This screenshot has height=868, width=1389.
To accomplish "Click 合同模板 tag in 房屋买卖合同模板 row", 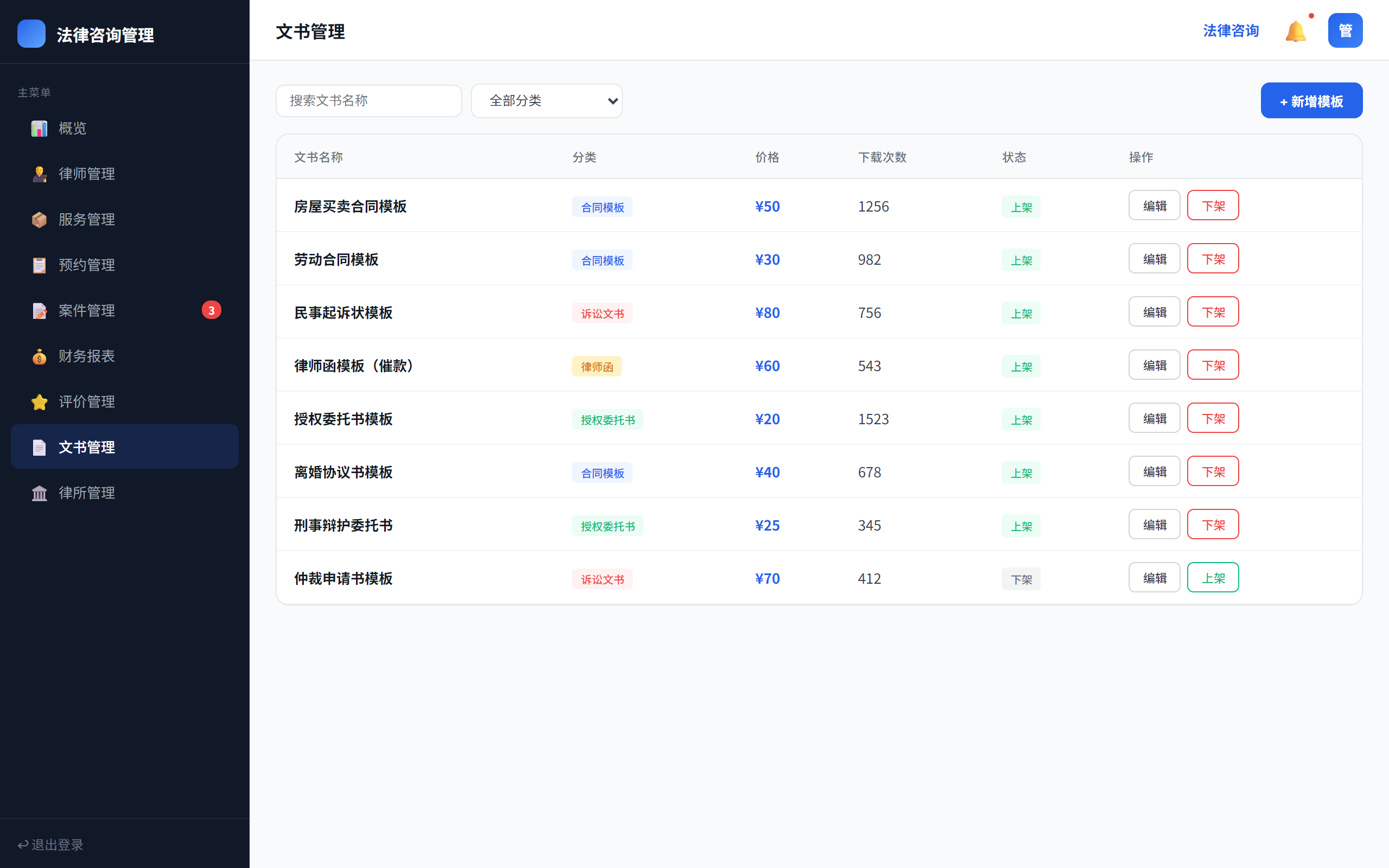I will 602,207.
